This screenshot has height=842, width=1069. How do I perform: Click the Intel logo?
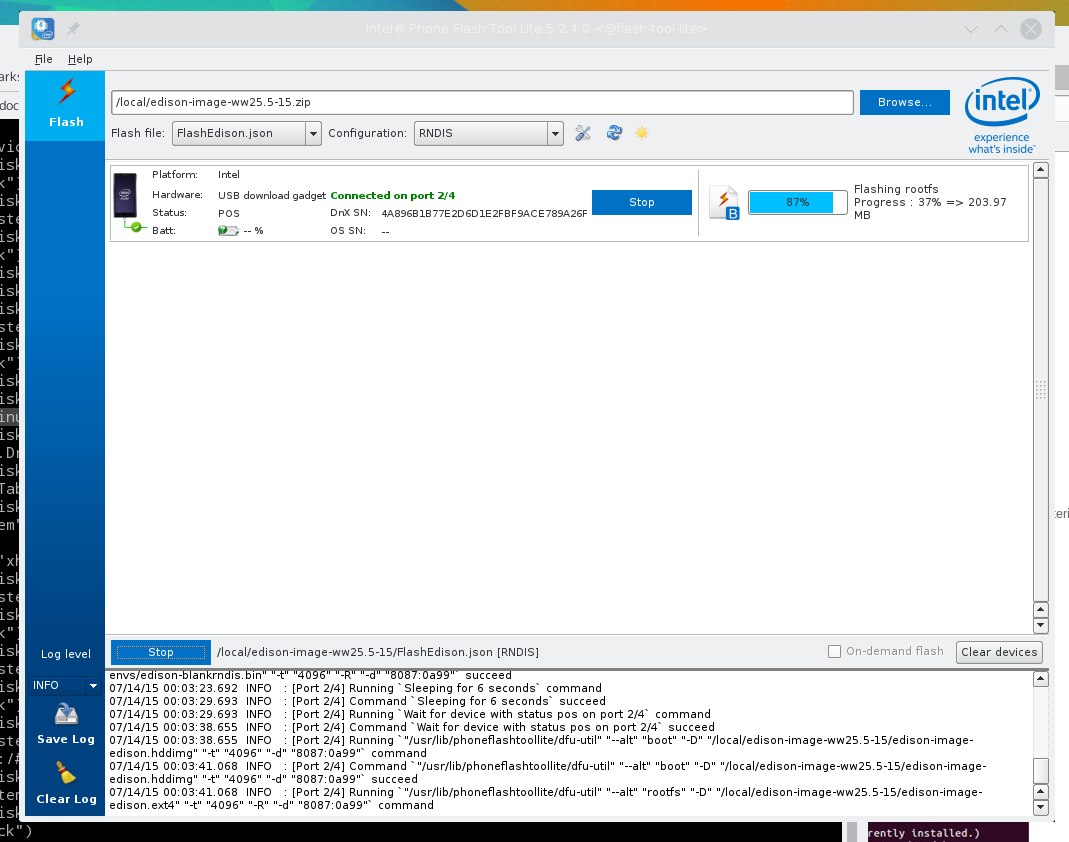tap(1002, 115)
